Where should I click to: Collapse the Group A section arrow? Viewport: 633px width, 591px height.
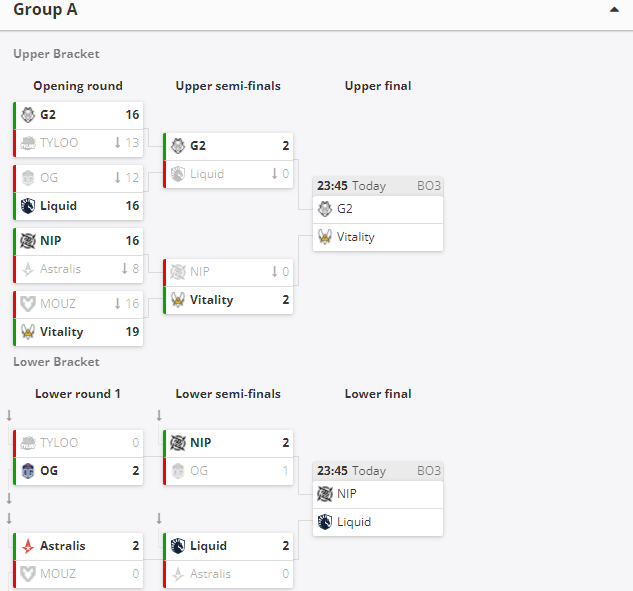614,10
